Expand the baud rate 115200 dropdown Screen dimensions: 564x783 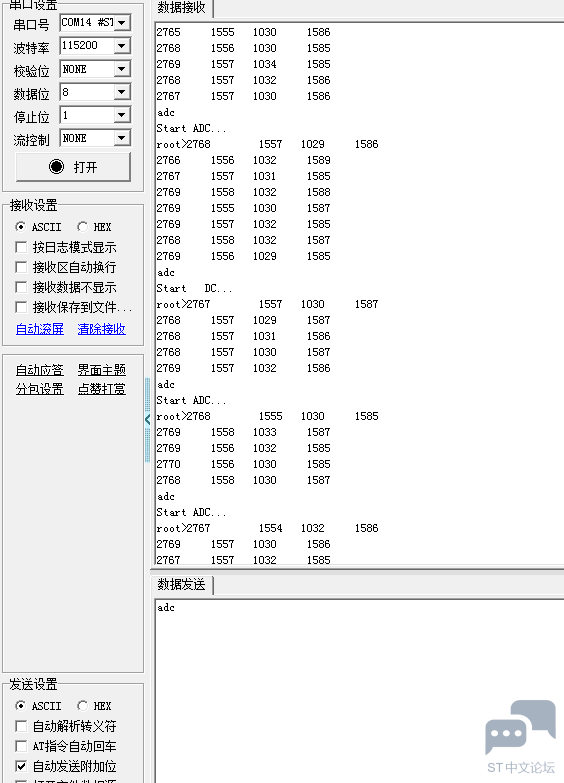(122, 46)
